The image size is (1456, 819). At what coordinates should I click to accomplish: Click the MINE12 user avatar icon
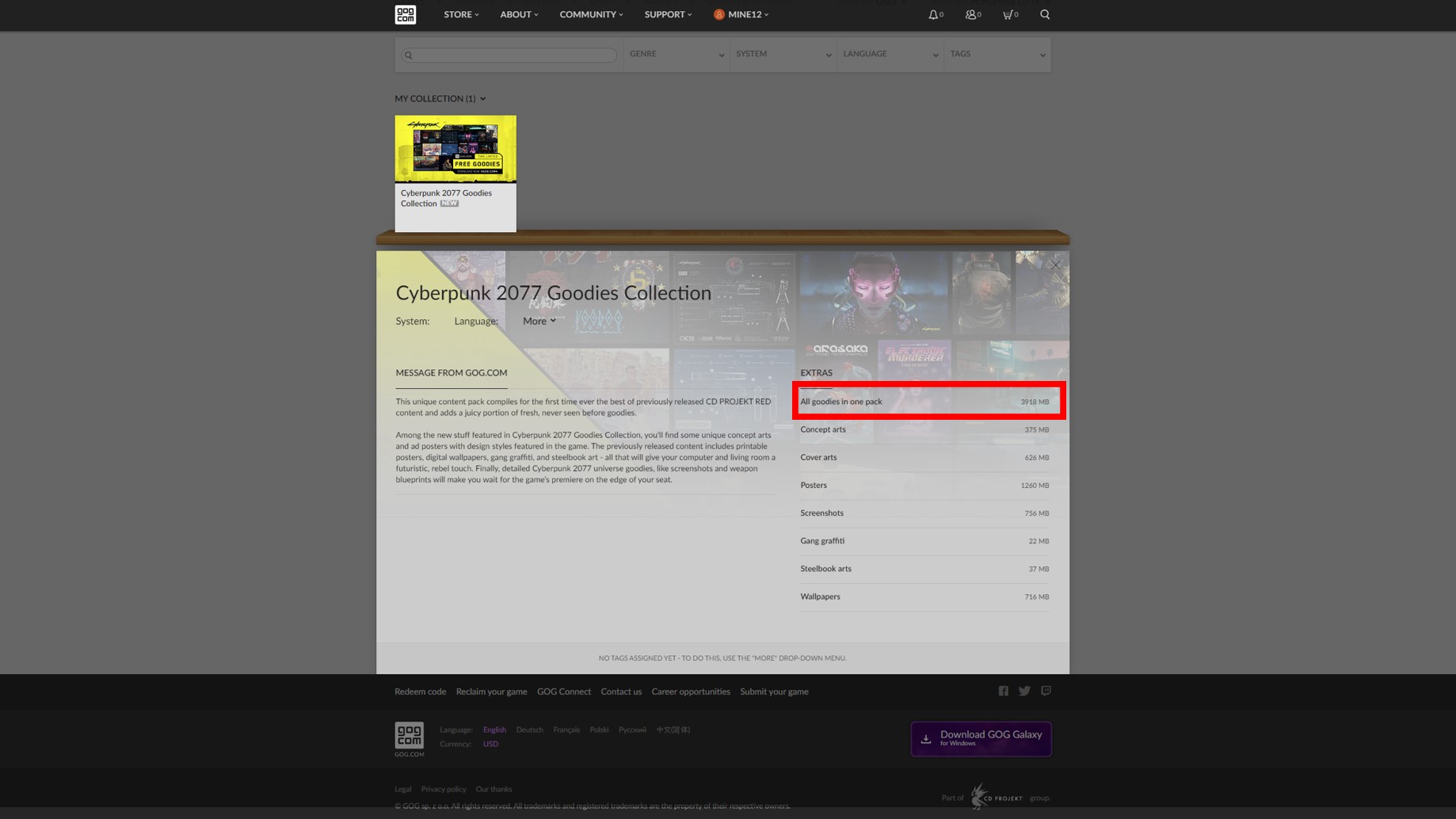pos(718,14)
